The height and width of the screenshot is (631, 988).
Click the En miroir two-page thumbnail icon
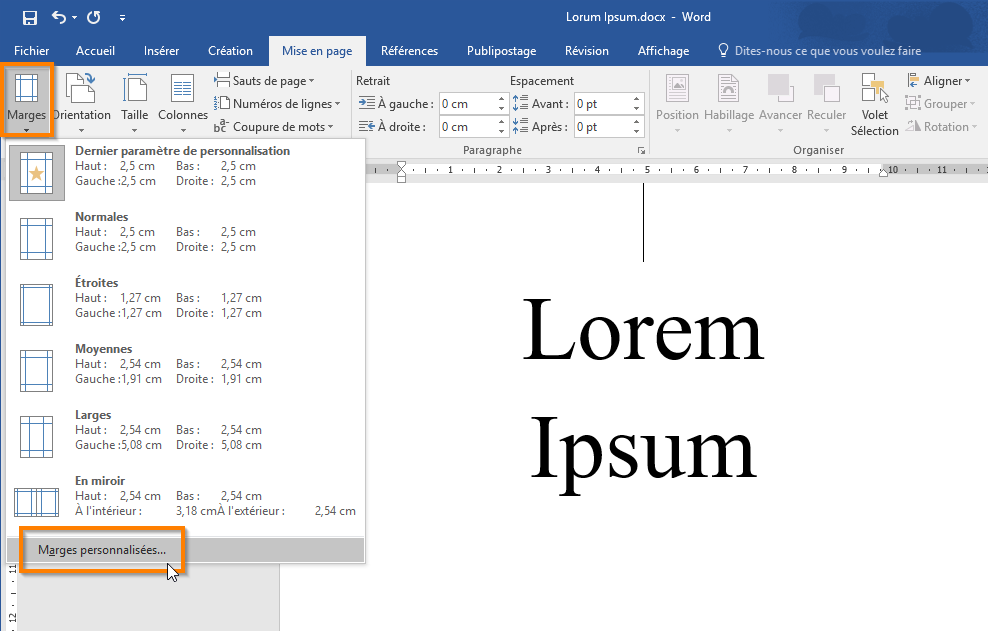pos(37,502)
